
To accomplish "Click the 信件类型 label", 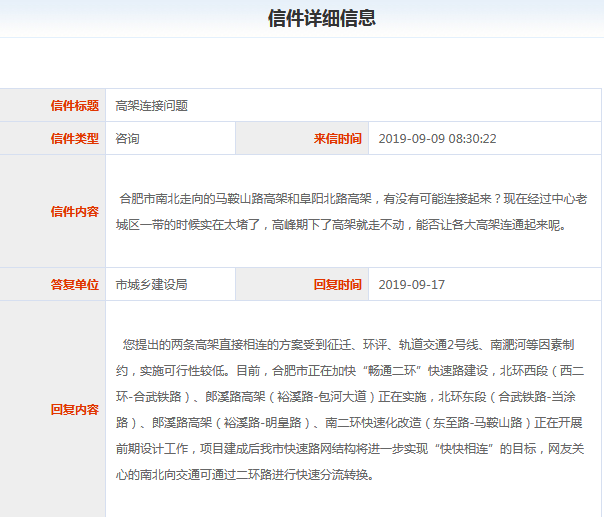I will coord(75,138).
